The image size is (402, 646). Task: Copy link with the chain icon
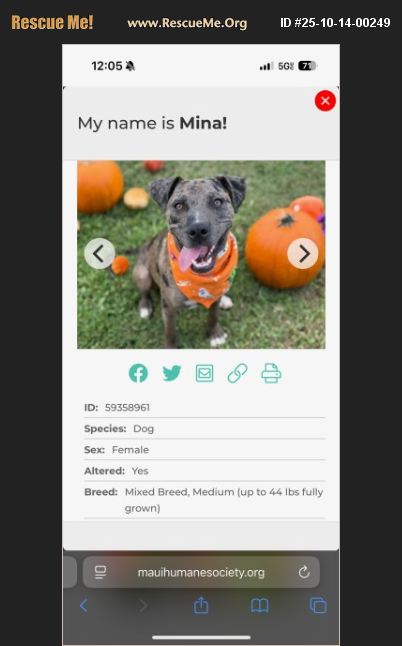[x=237, y=373]
